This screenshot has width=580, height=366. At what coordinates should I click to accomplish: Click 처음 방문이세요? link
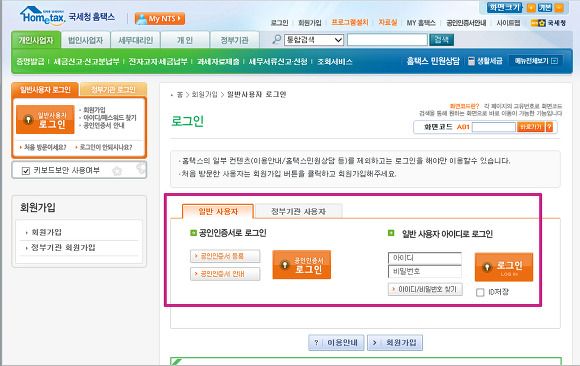[44, 147]
